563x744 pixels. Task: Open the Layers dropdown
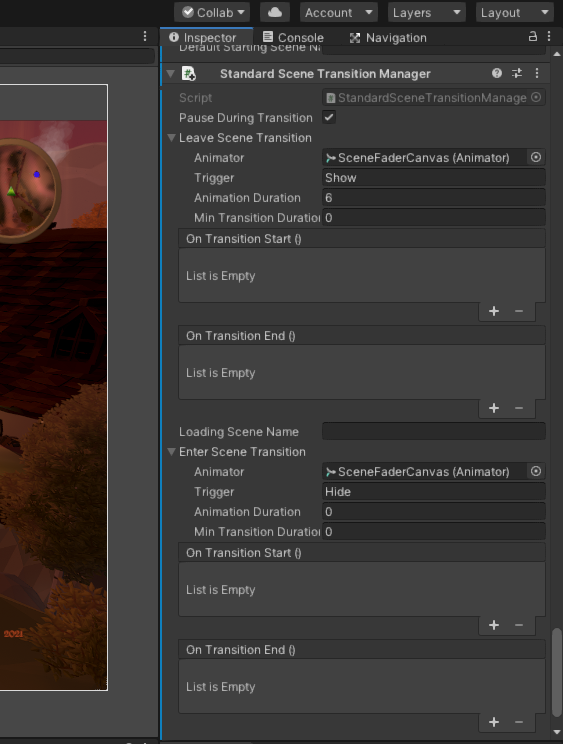pyautogui.click(x=426, y=12)
